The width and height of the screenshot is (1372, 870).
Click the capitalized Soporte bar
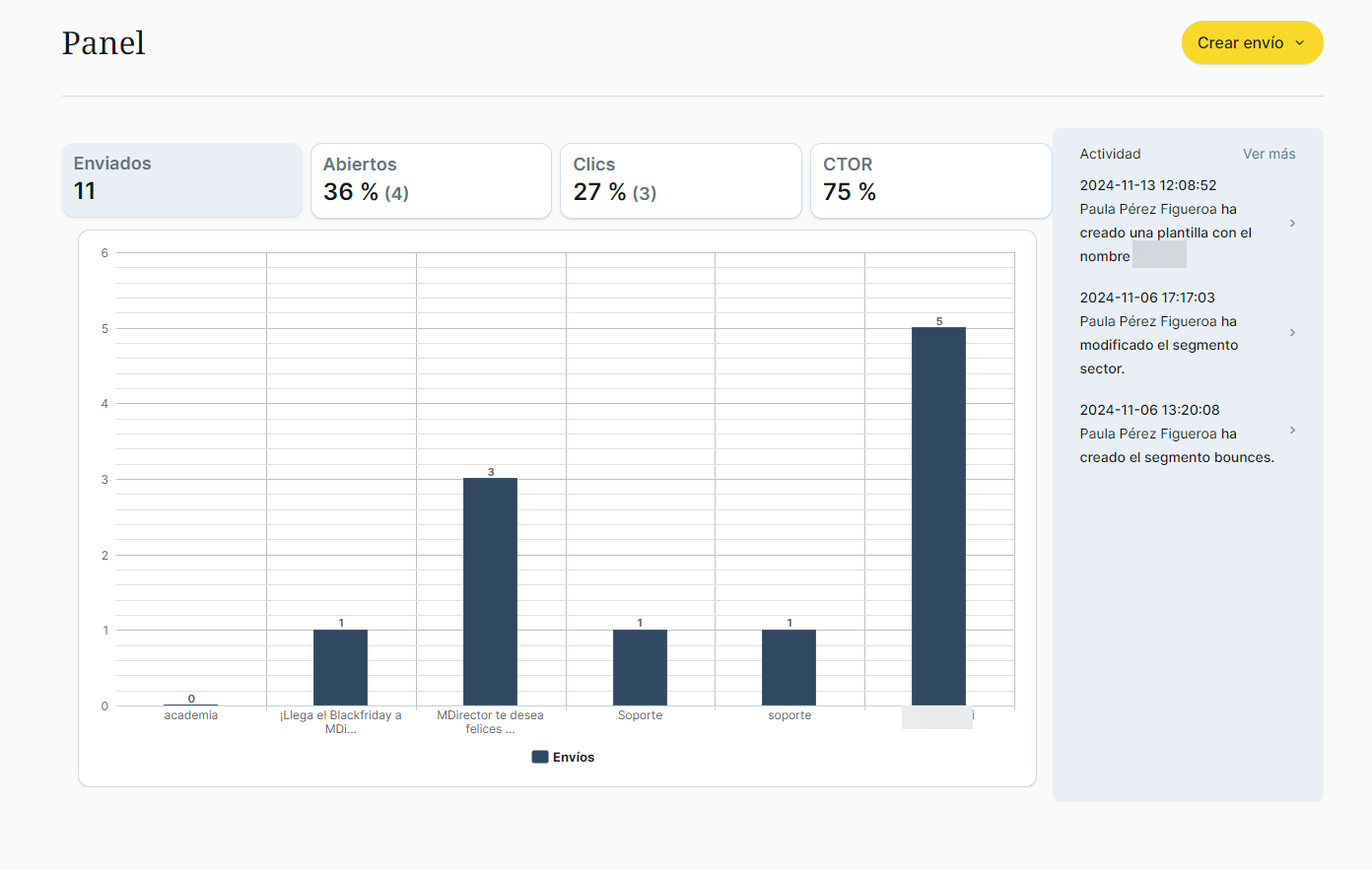coord(640,667)
